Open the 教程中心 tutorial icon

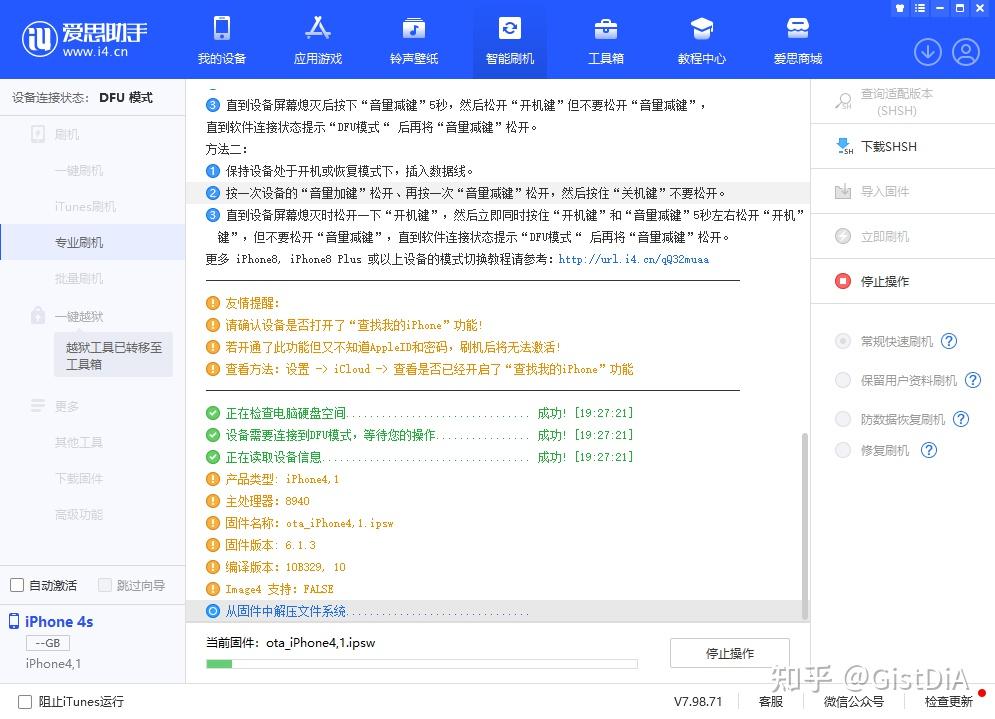click(x=702, y=29)
